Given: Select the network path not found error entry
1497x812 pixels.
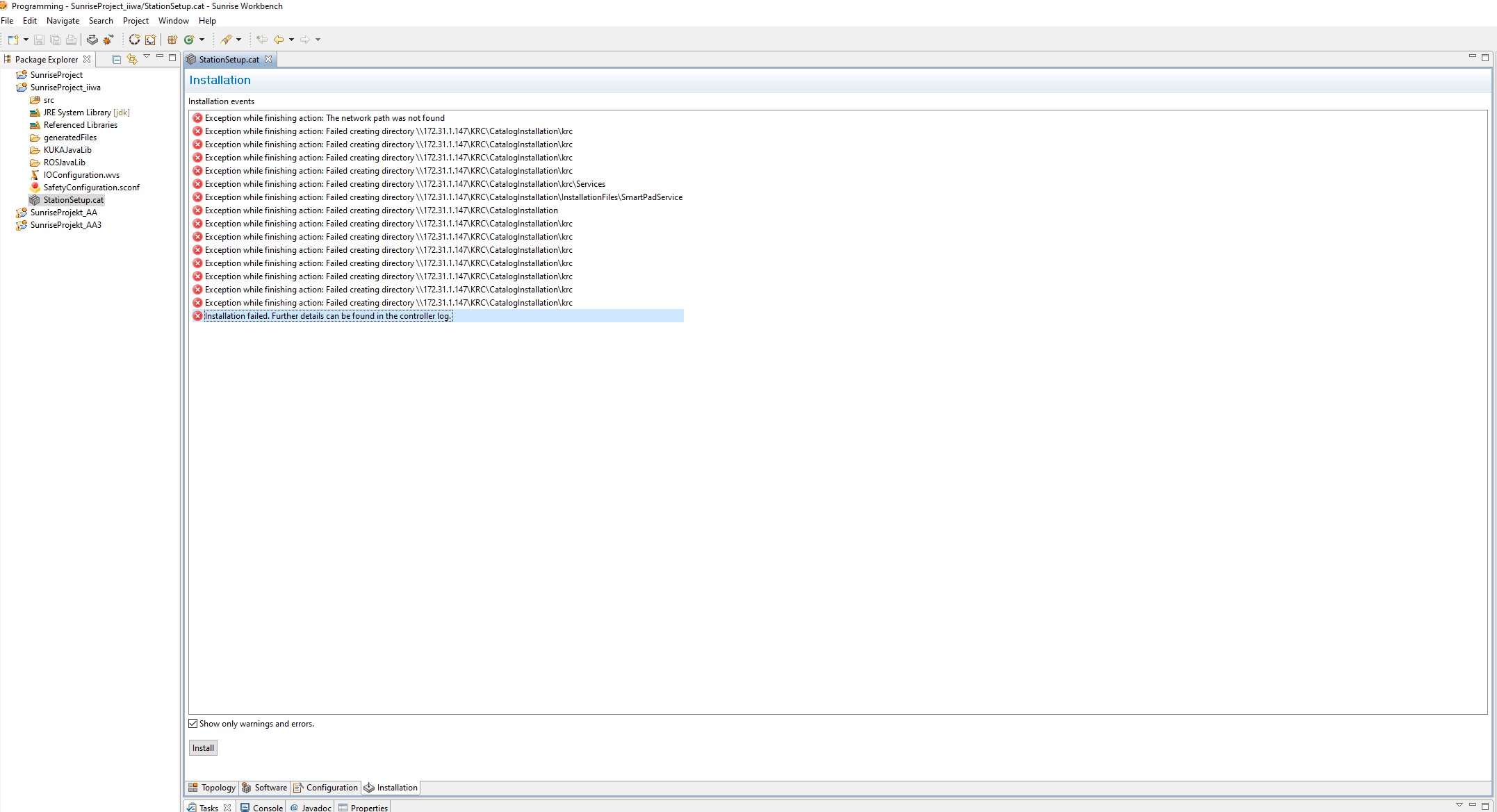Looking at the screenshot, I should pyautogui.click(x=325, y=117).
